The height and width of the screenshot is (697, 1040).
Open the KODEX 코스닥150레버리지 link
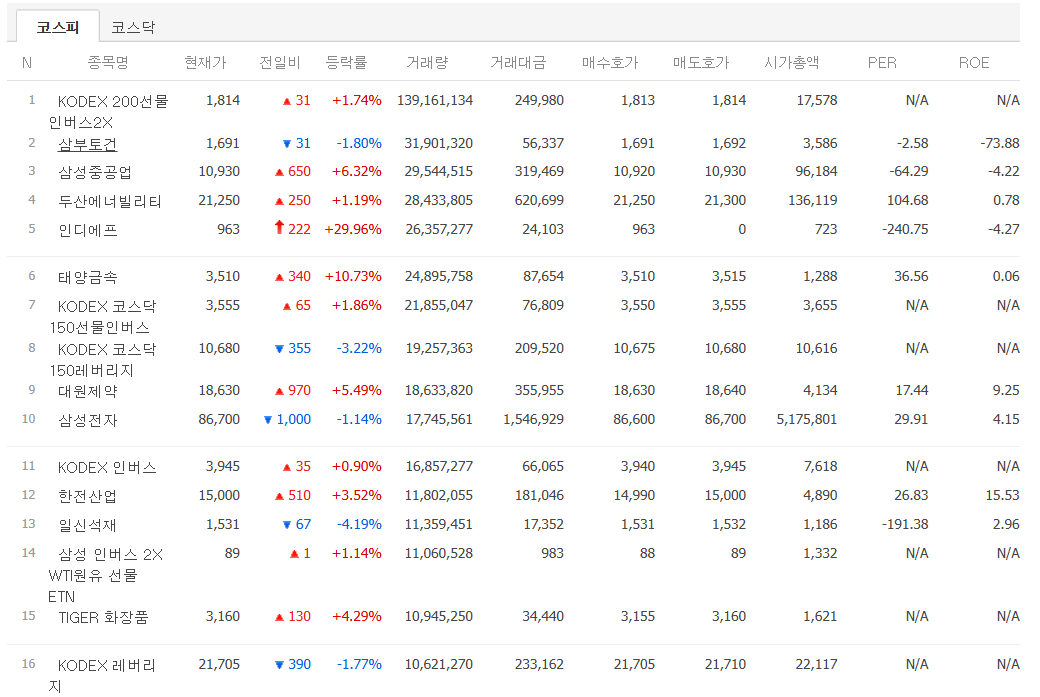[103, 359]
